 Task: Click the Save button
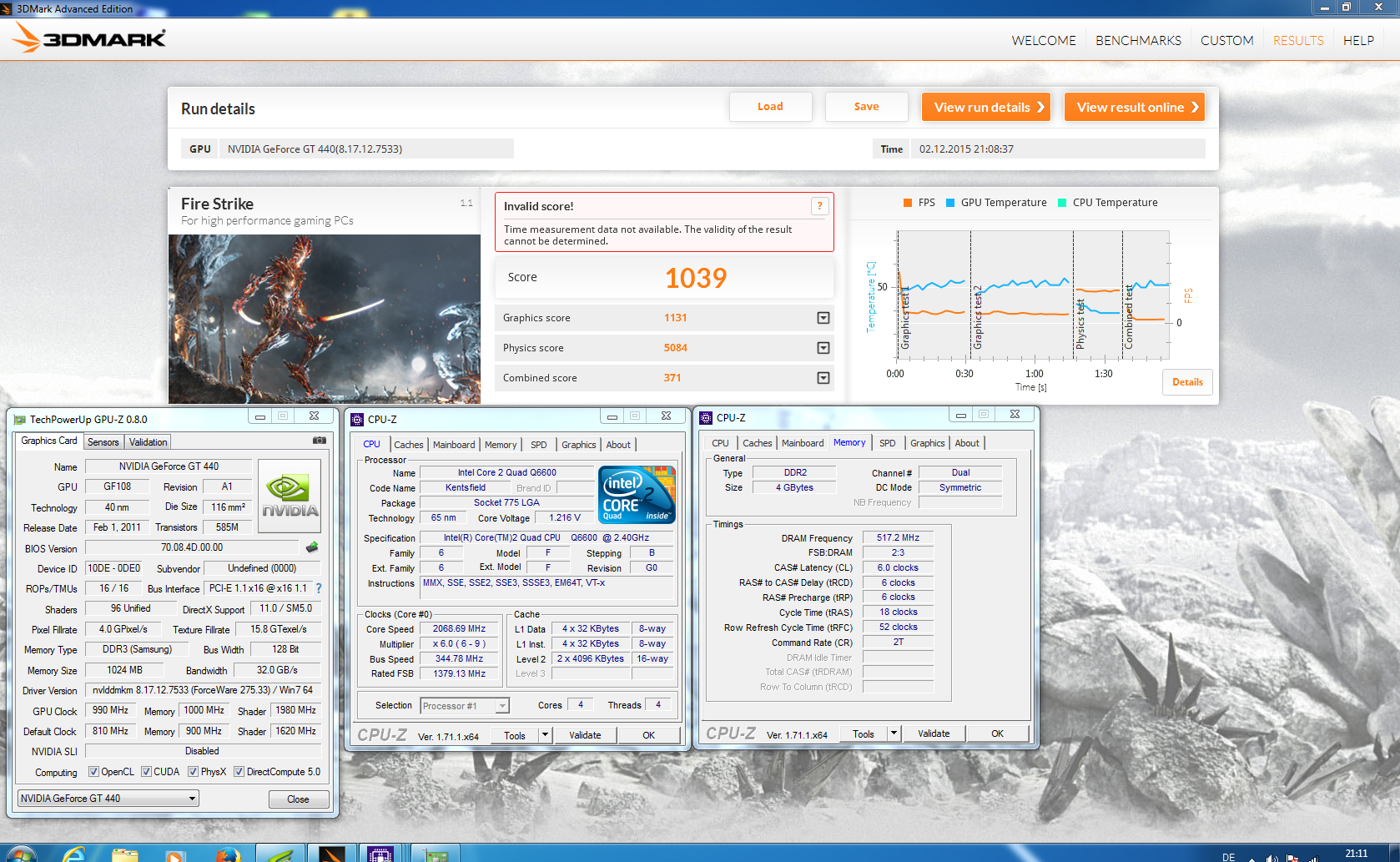866,107
